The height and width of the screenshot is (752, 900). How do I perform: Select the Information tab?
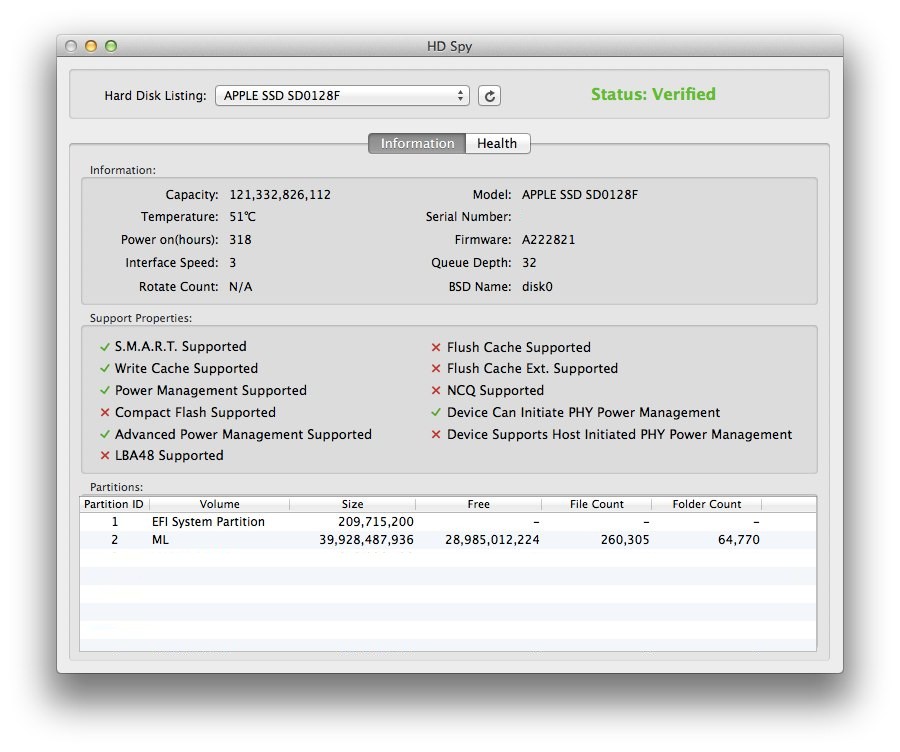[417, 144]
